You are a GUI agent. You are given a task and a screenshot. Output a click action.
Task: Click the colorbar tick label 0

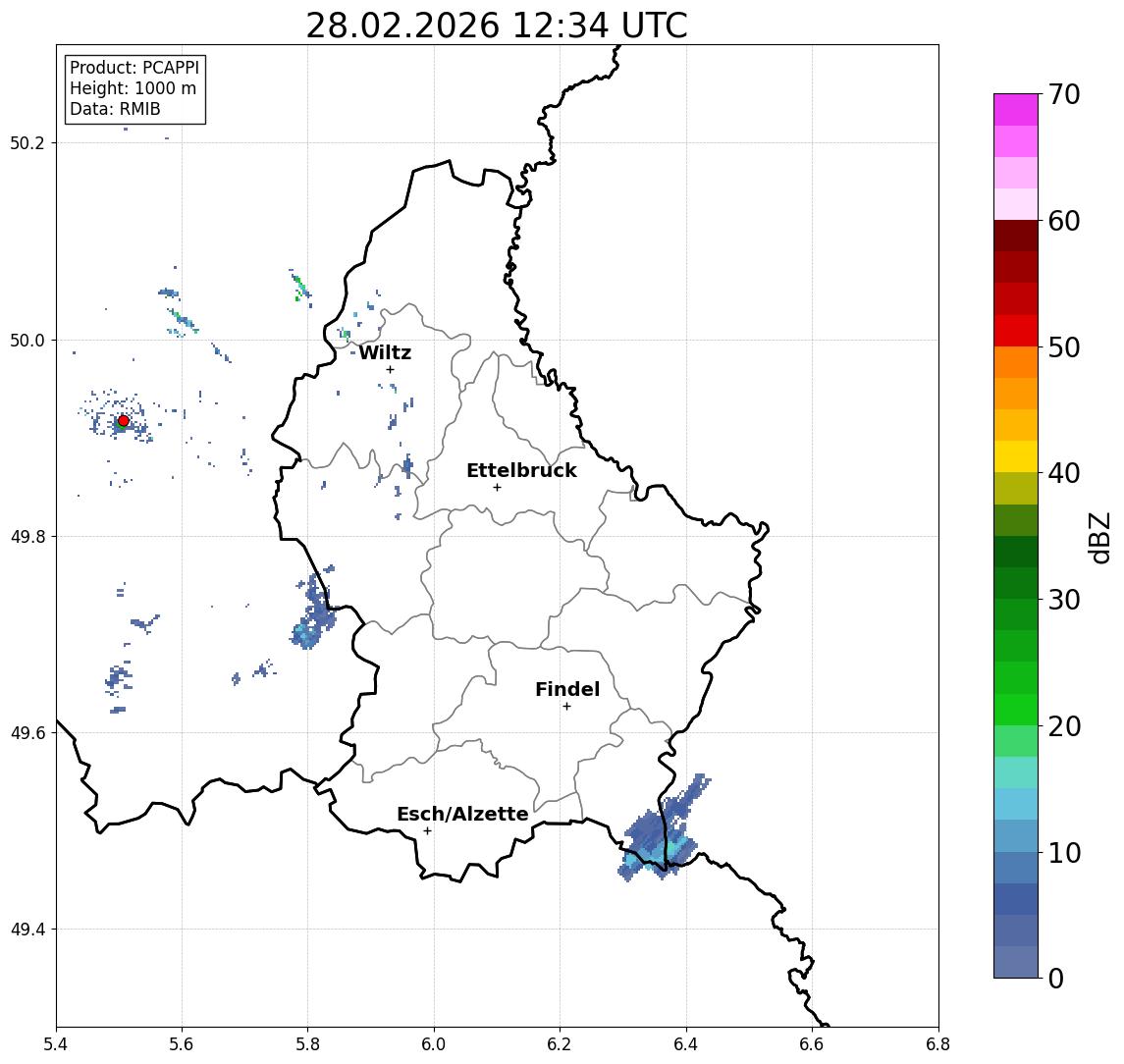[x=1056, y=978]
